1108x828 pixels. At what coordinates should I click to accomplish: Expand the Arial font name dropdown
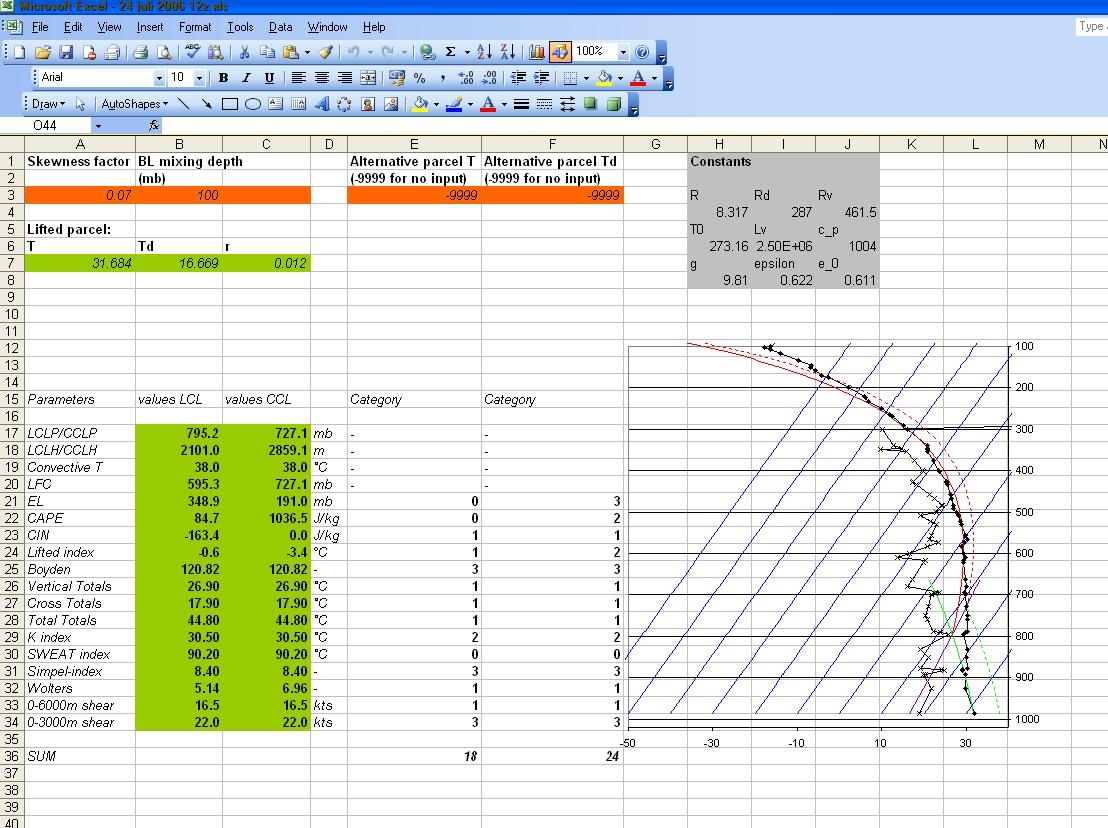point(159,78)
